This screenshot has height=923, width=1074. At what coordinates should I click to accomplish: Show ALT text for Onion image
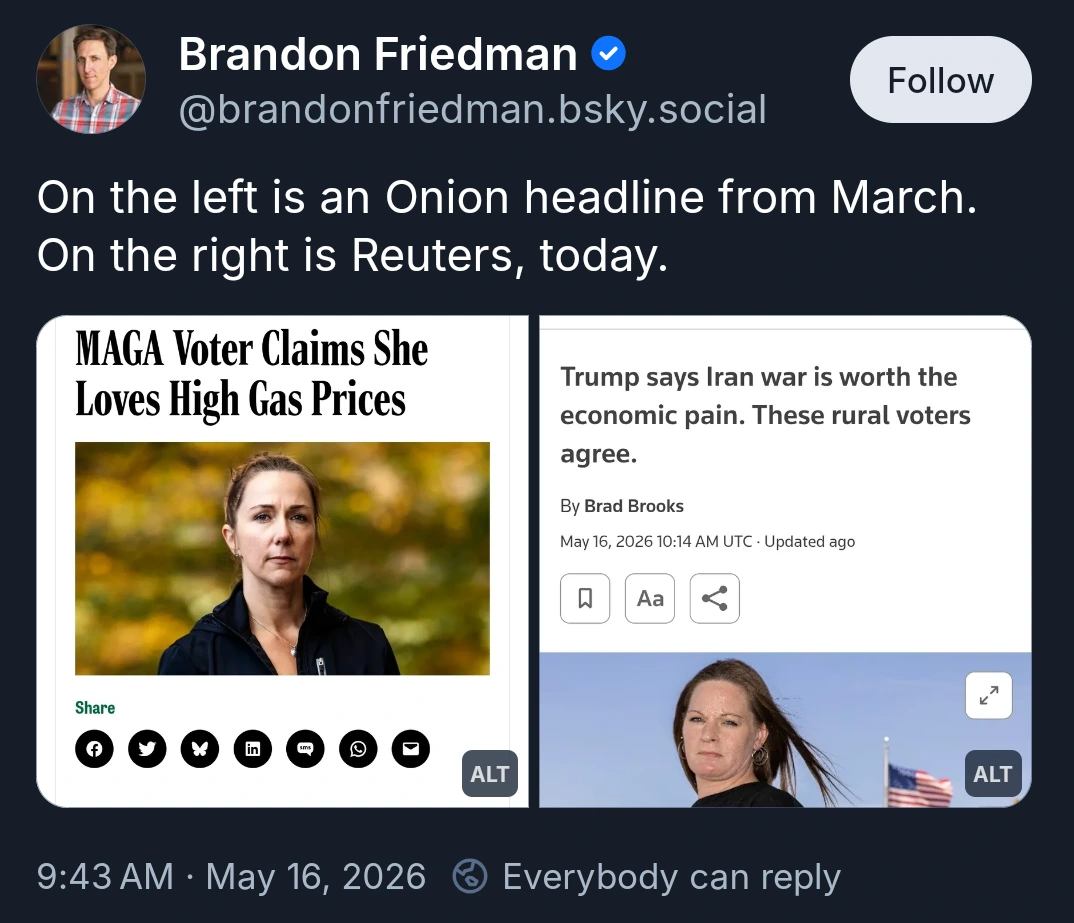click(490, 774)
